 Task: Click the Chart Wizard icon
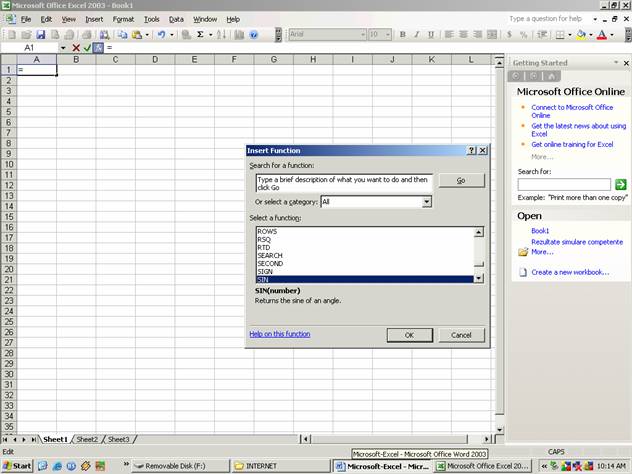click(239, 35)
